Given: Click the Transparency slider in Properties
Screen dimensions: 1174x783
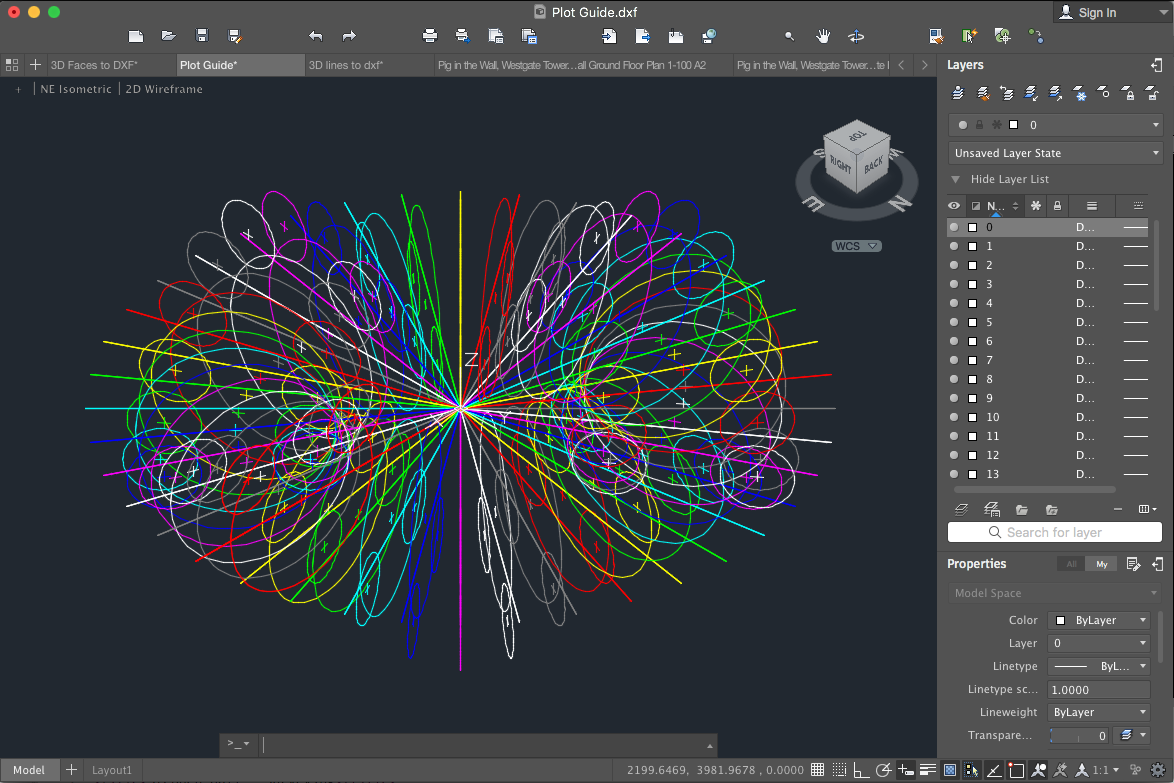Looking at the screenshot, I should coord(1079,736).
